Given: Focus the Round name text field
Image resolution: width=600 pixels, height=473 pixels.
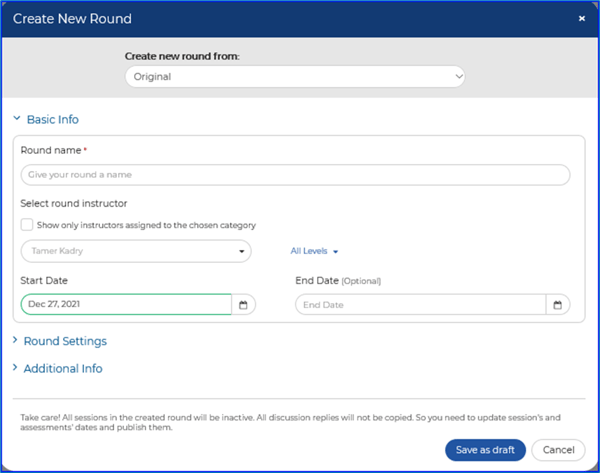Looking at the screenshot, I should click(x=295, y=175).
